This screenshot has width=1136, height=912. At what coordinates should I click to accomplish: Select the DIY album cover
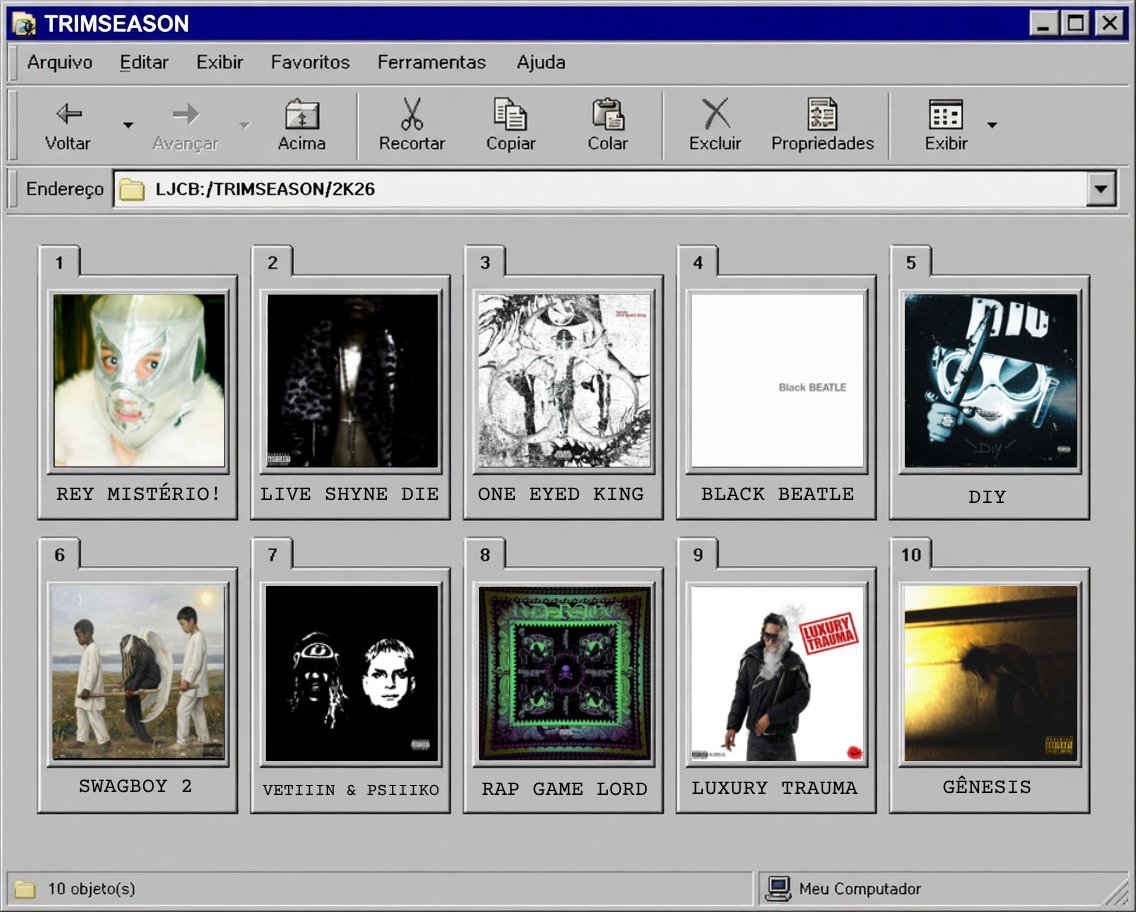[x=990, y=380]
